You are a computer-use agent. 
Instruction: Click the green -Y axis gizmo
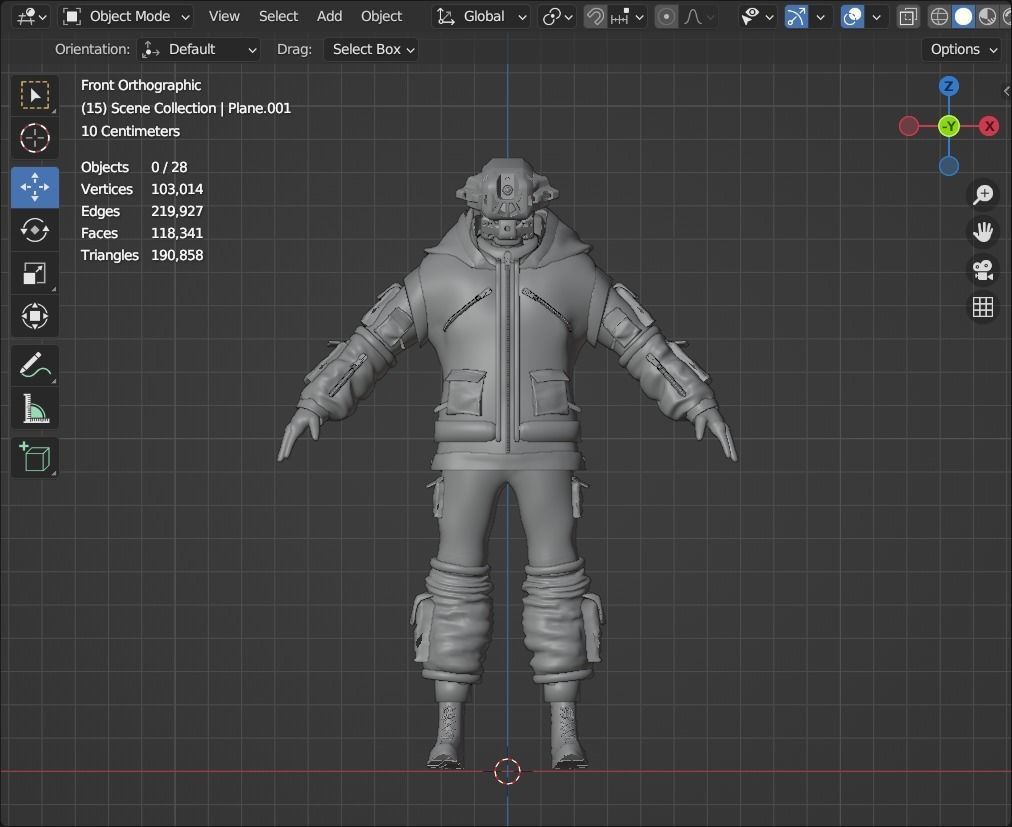(949, 127)
